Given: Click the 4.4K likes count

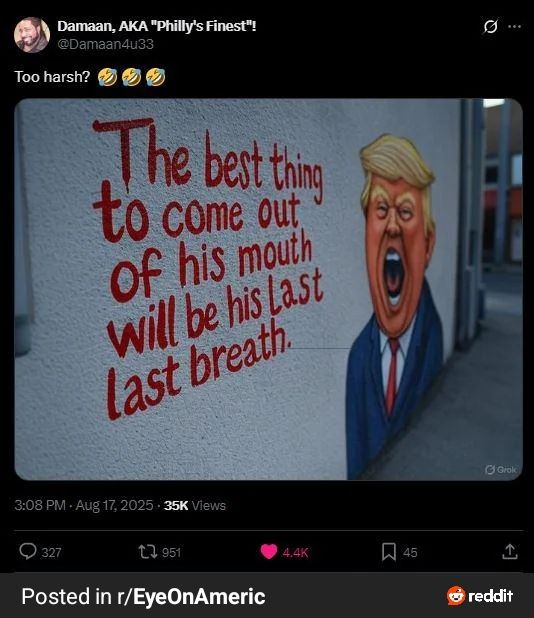Looking at the screenshot, I should click(x=295, y=553).
